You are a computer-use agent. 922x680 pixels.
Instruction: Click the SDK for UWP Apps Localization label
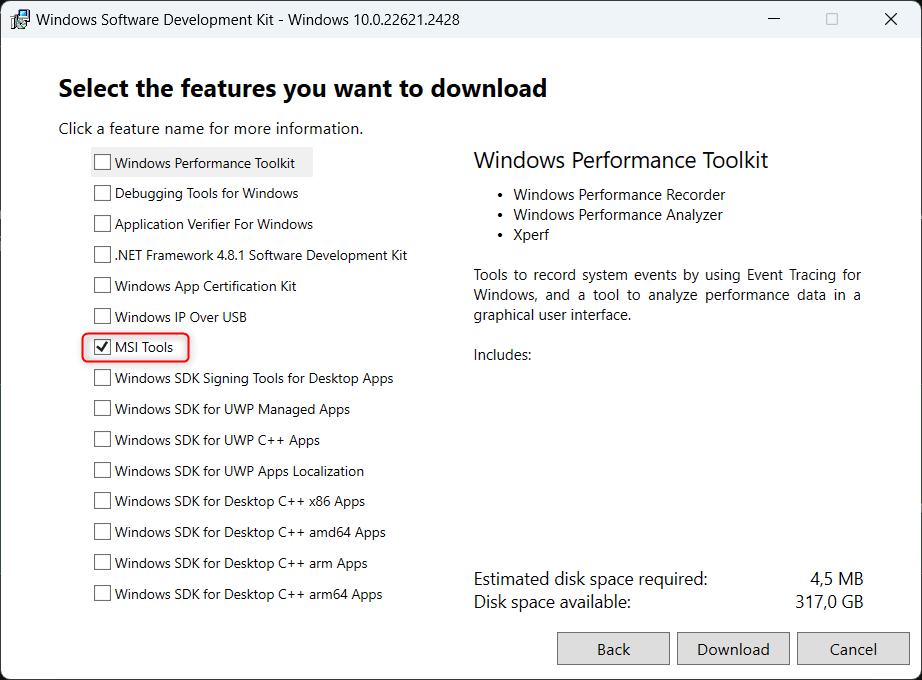click(x=239, y=471)
